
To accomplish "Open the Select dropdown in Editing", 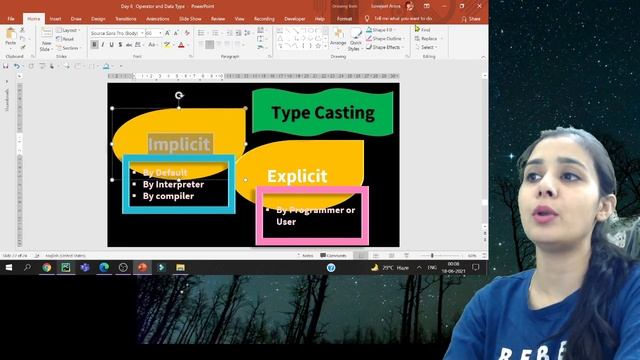I will 426,47.
